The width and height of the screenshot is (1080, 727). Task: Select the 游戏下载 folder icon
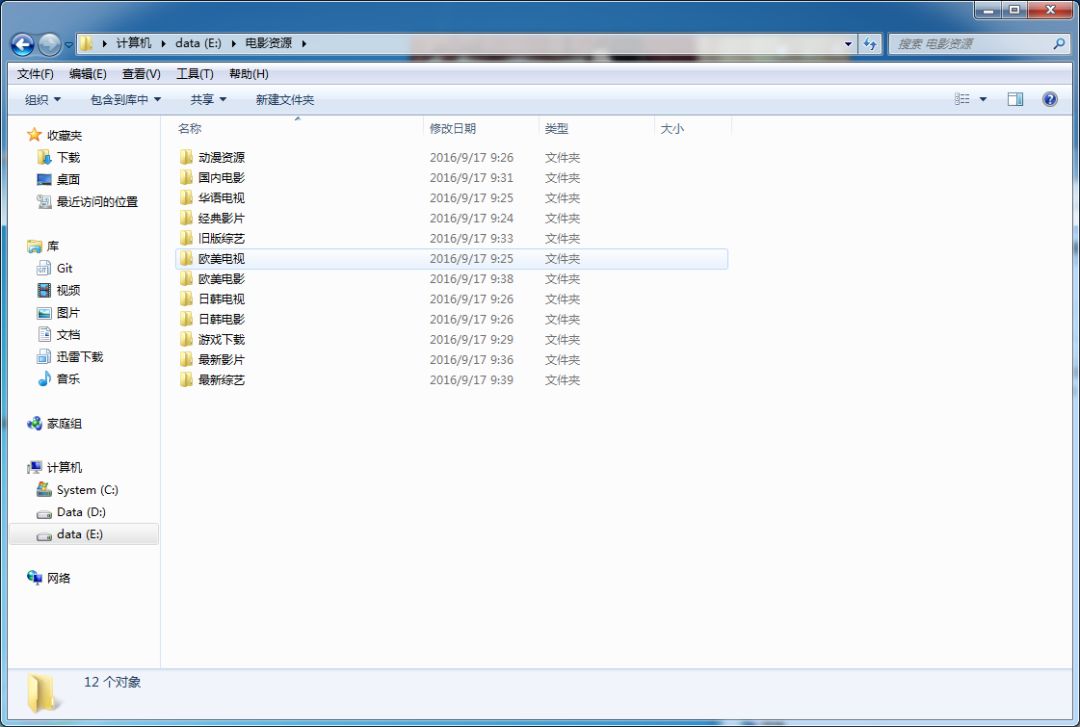pos(186,339)
